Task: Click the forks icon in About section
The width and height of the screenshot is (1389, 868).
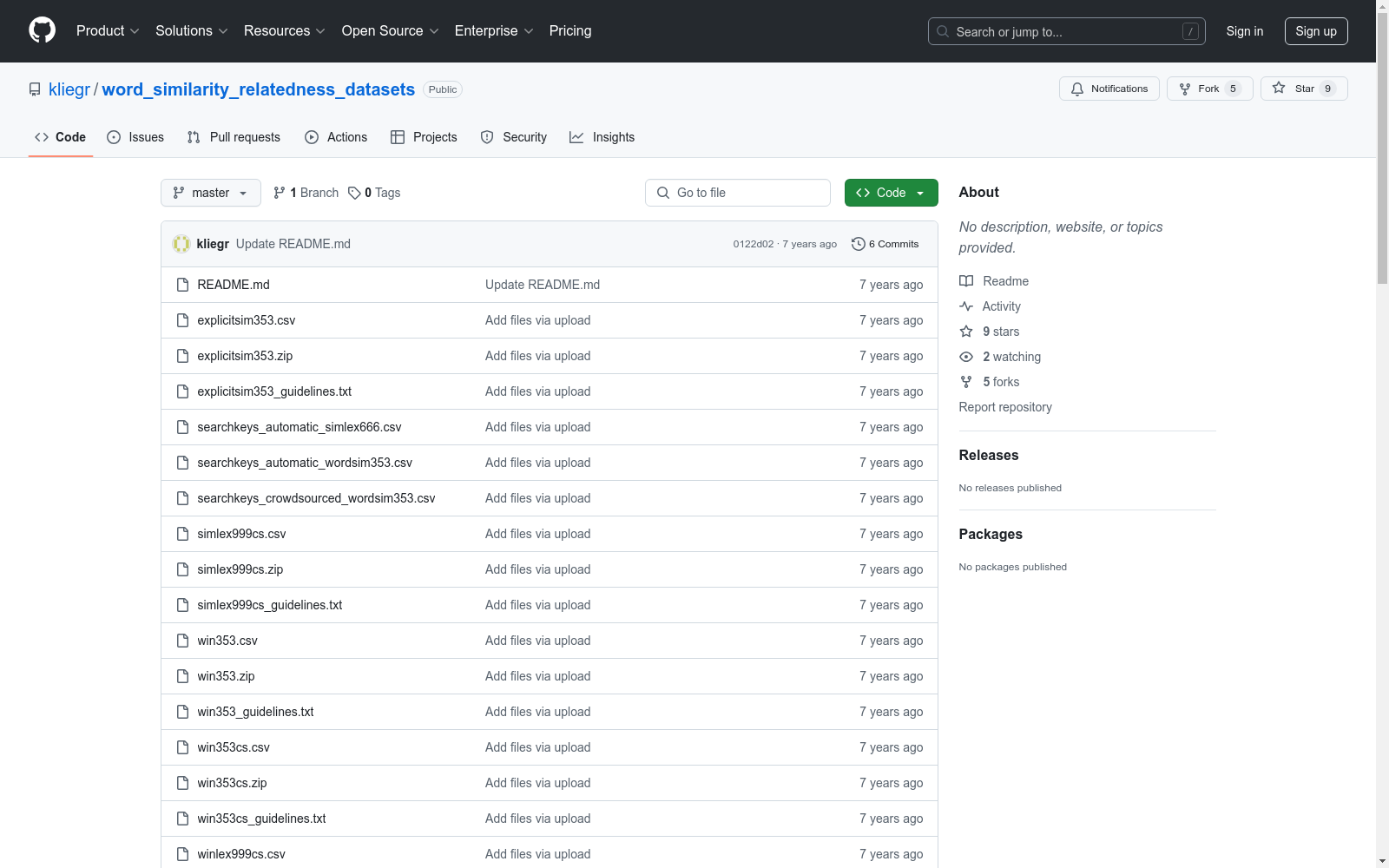Action: [966, 382]
